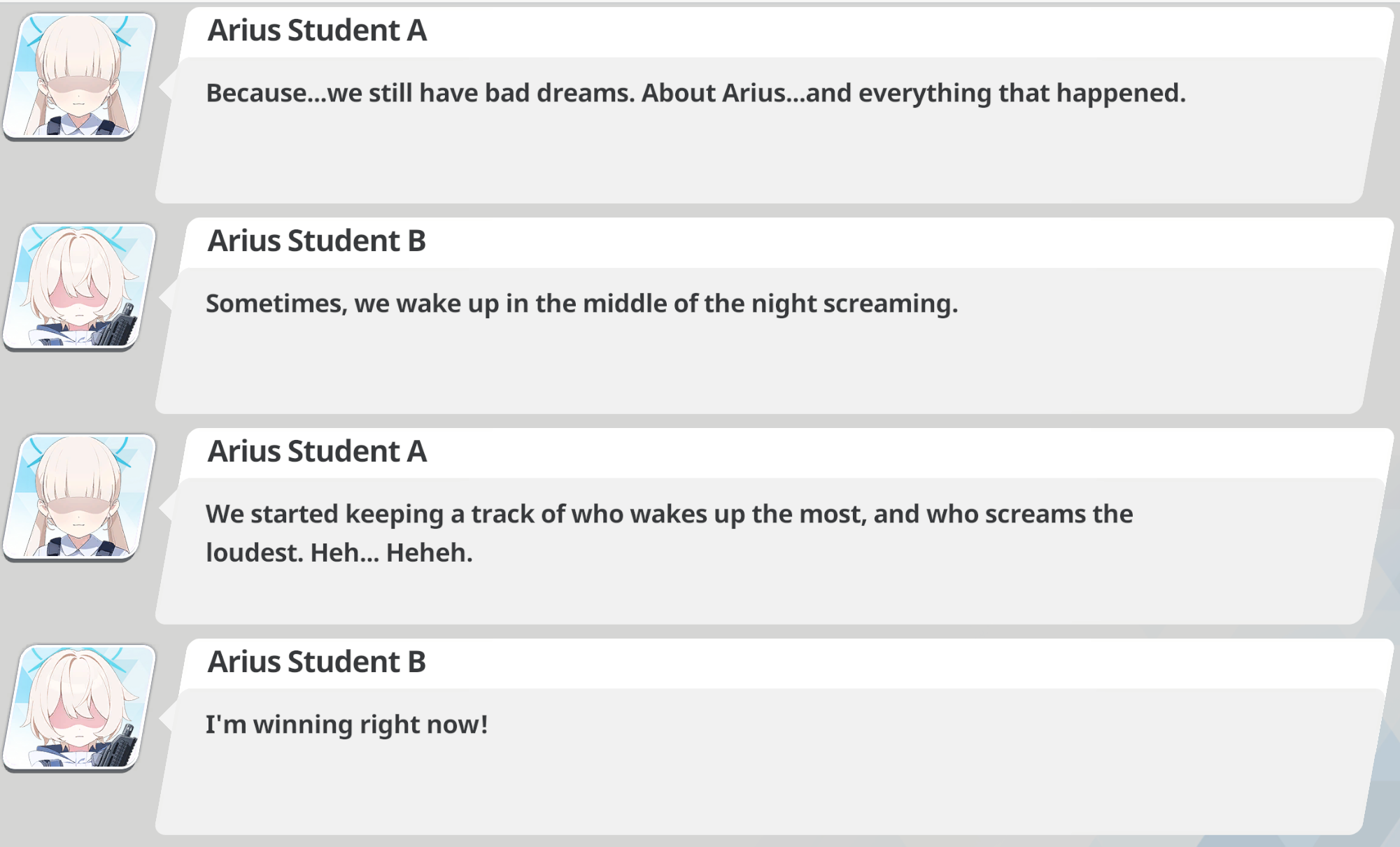This screenshot has width=1400, height=847.
Task: Click the name "Arius Student A" above the bad dreams line
Action: [x=317, y=31]
